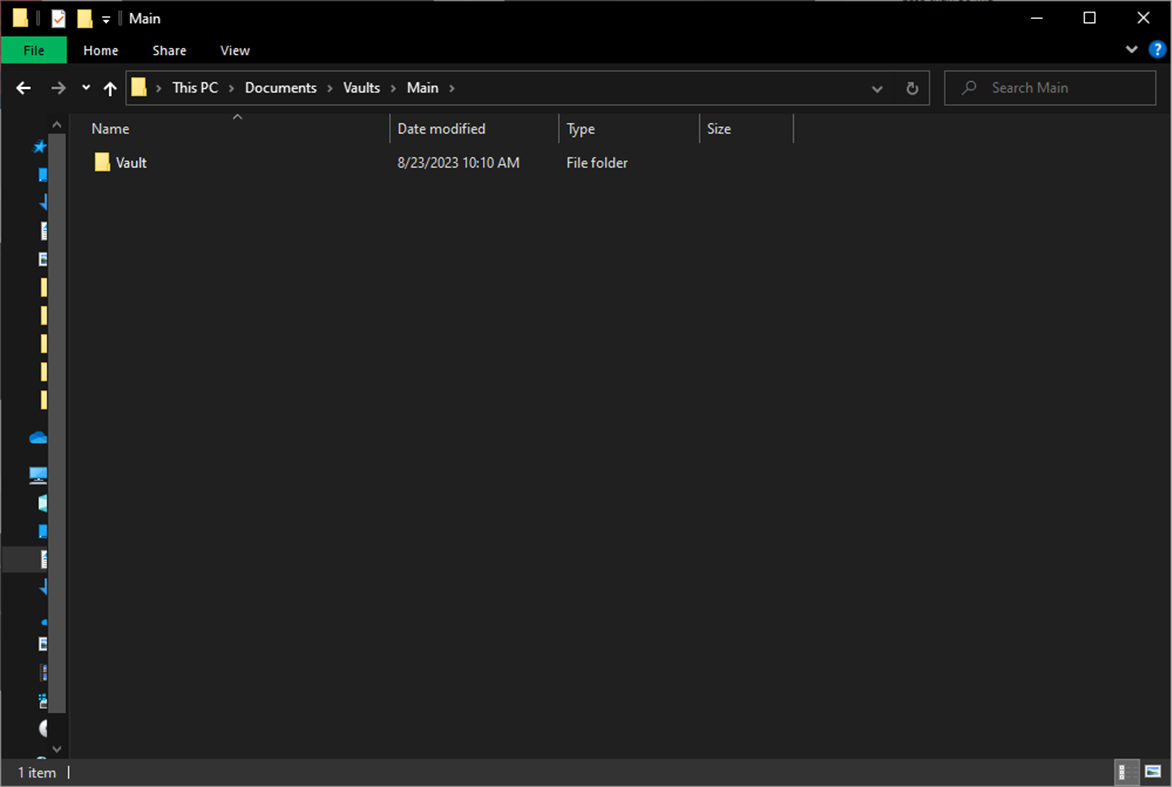Click the back navigation arrow
This screenshot has width=1172, height=787.
tap(23, 88)
